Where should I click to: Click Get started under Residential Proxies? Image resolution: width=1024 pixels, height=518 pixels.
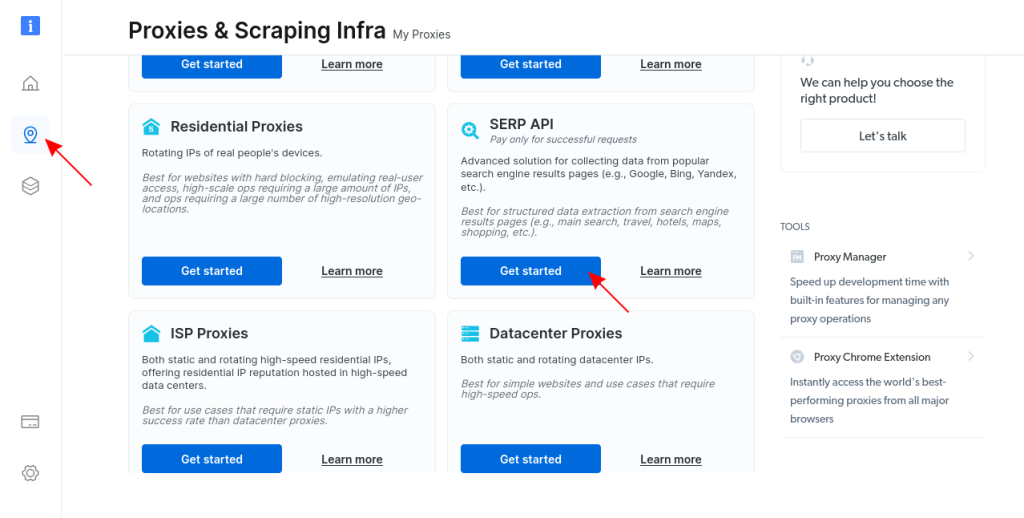212,271
